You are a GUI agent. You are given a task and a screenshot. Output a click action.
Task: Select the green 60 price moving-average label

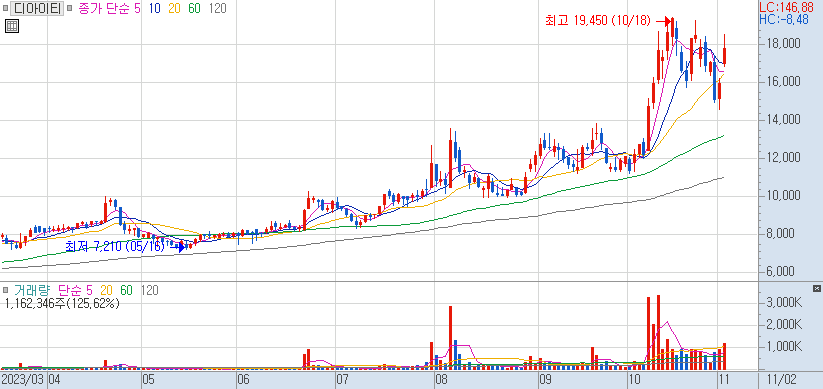[x=195, y=8]
